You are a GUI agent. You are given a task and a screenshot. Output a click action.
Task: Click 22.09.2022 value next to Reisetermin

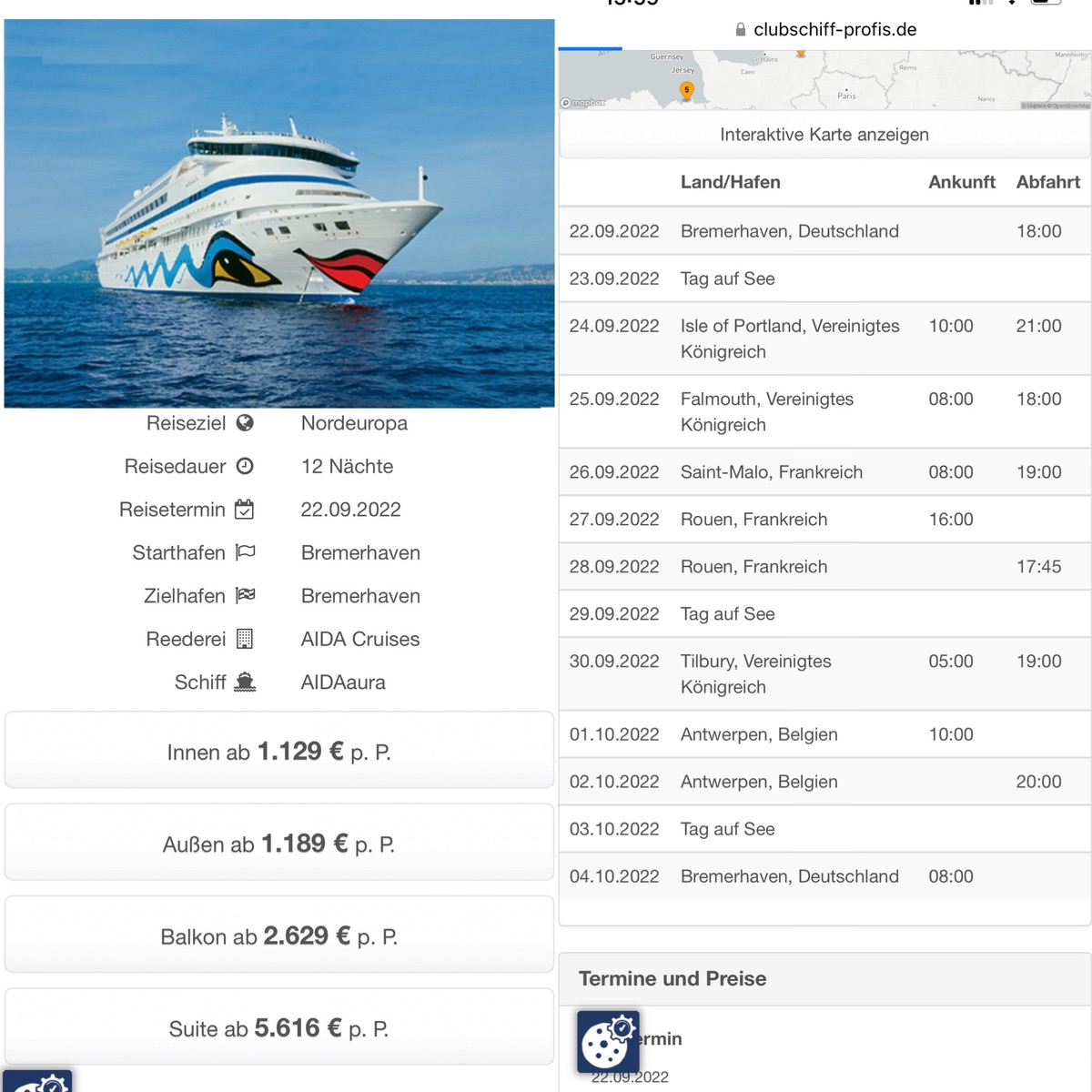pyautogui.click(x=350, y=510)
